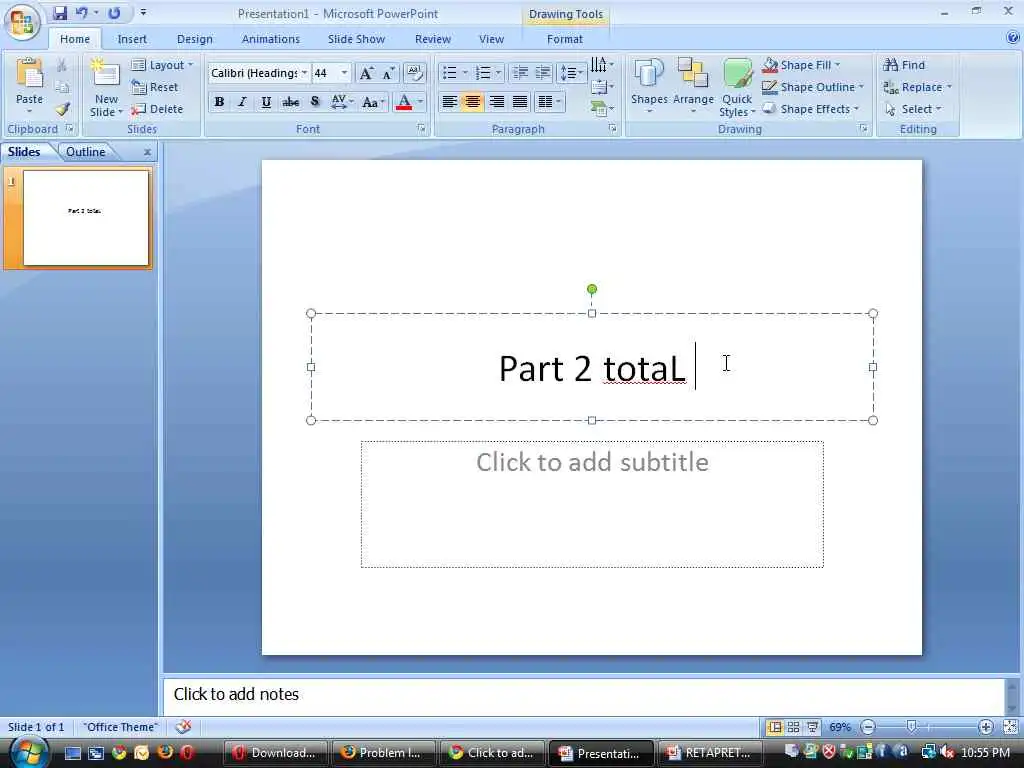The width and height of the screenshot is (1024, 768).
Task: Add a New Slide
Action: tap(106, 88)
